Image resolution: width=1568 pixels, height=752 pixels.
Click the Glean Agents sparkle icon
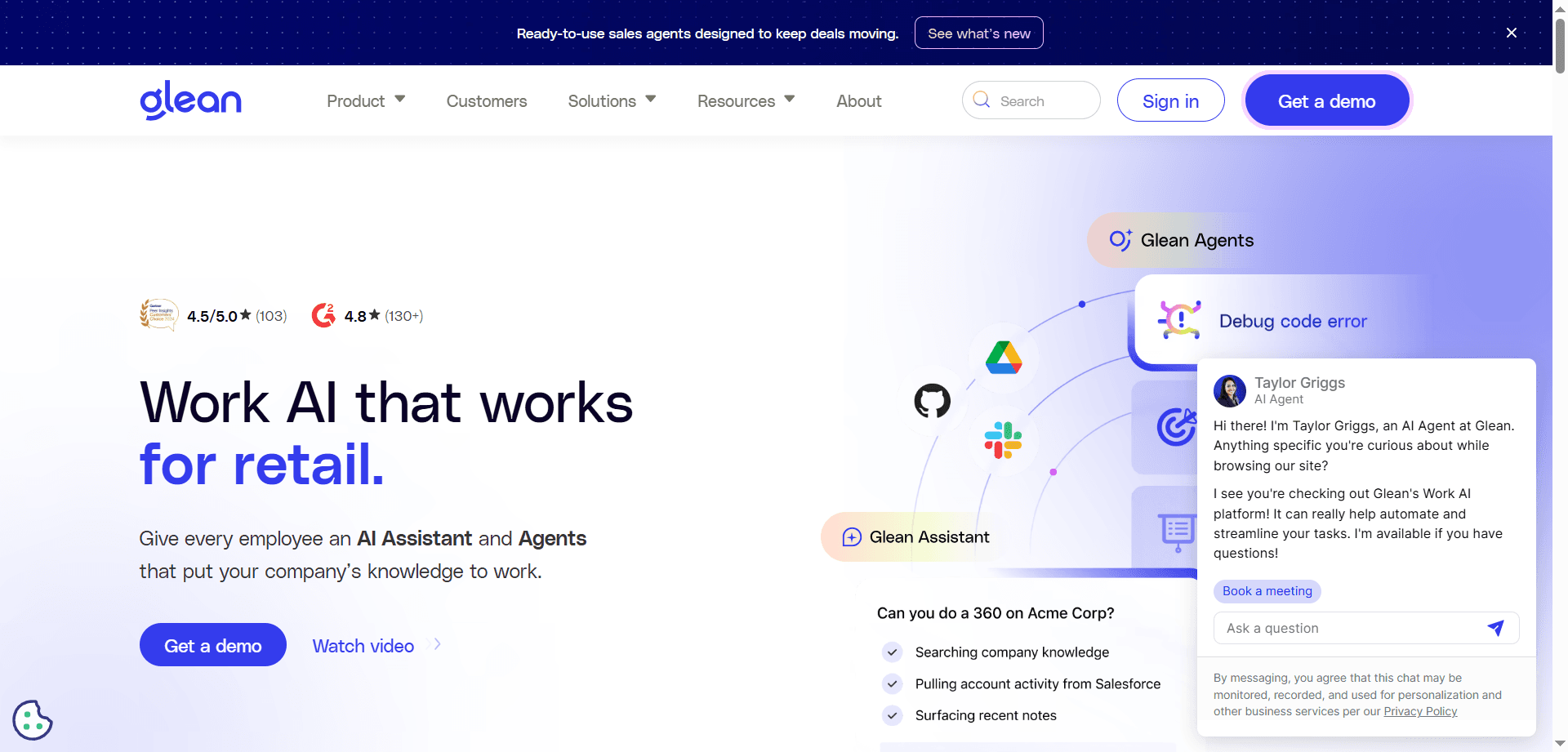coord(1120,239)
